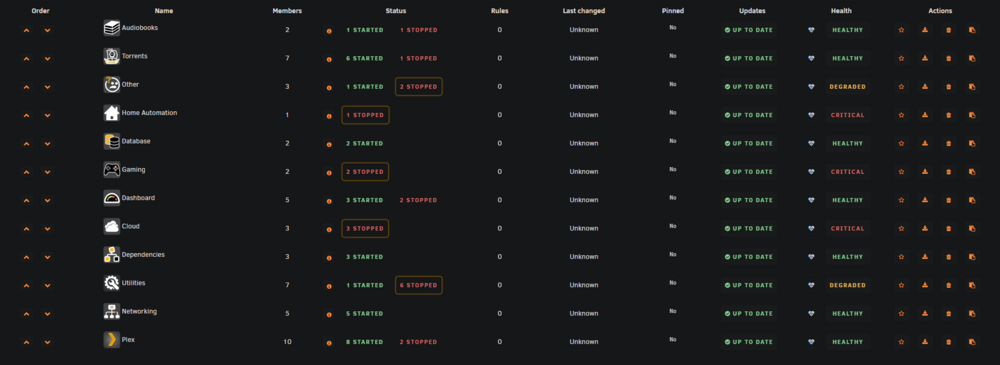Sort by the Health column header

(841, 11)
